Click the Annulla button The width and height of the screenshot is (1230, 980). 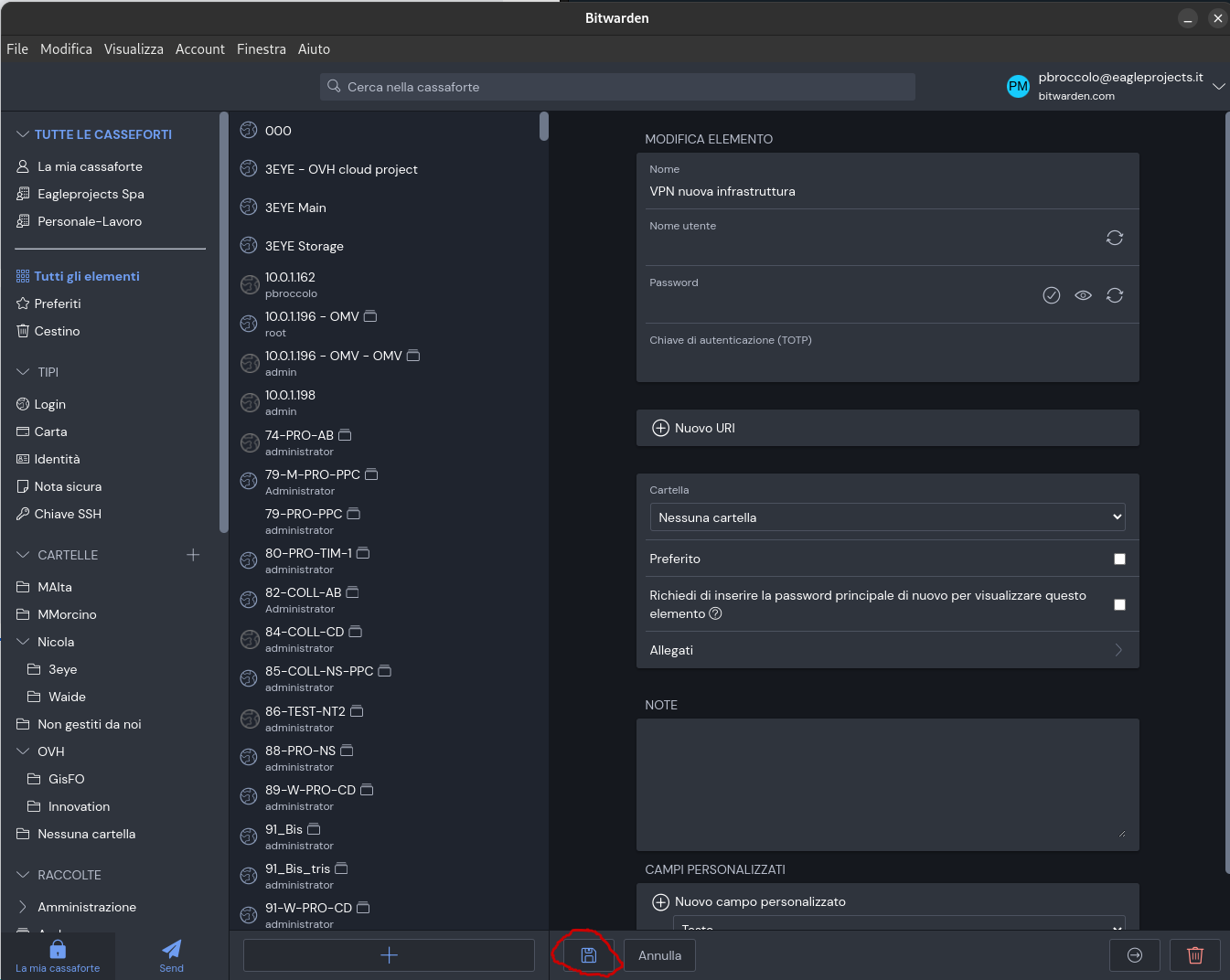[659, 955]
